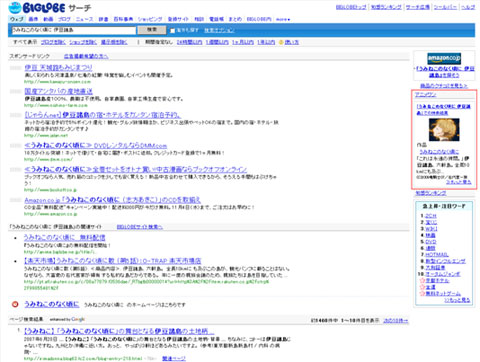Open the アニメワン header link
Screen dimensions: 480x362
pos(425,95)
